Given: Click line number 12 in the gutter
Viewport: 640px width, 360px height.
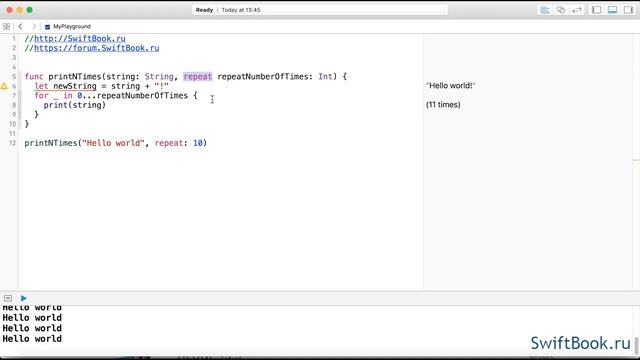Looking at the screenshot, I should coord(12,143).
